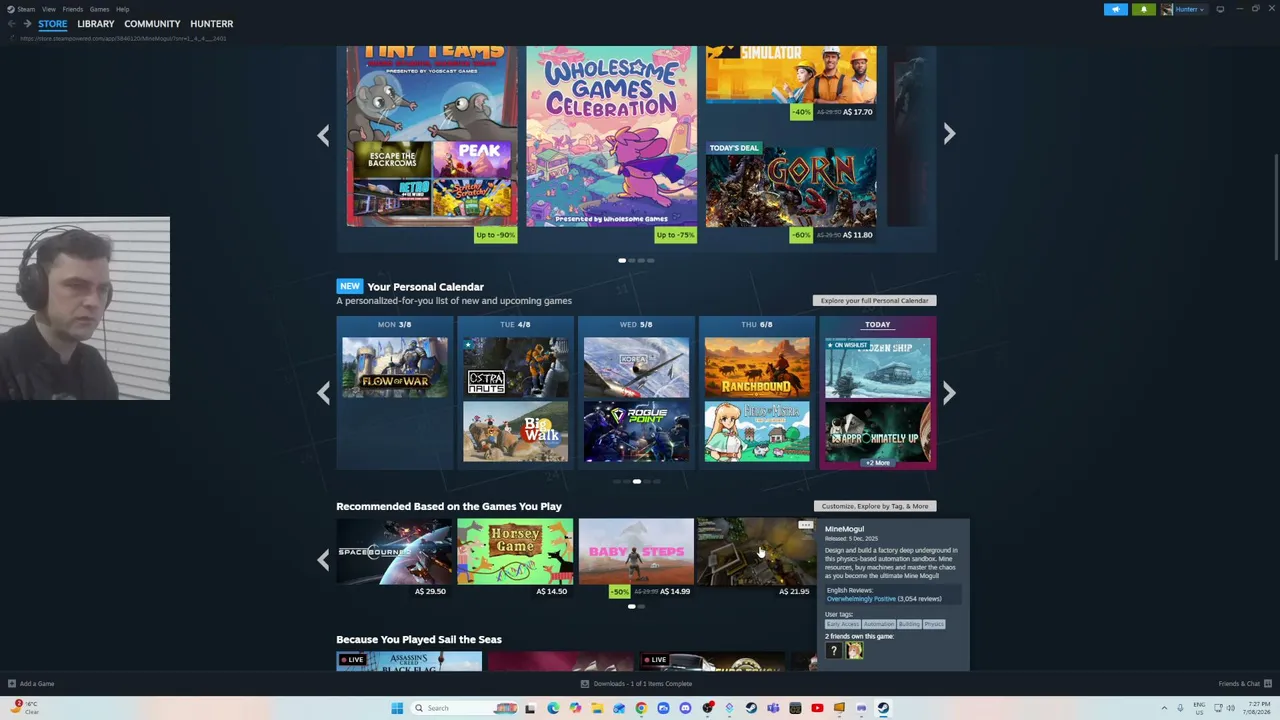Click the Early Access user tag
This screenshot has width=1280, height=720.
coord(843,624)
